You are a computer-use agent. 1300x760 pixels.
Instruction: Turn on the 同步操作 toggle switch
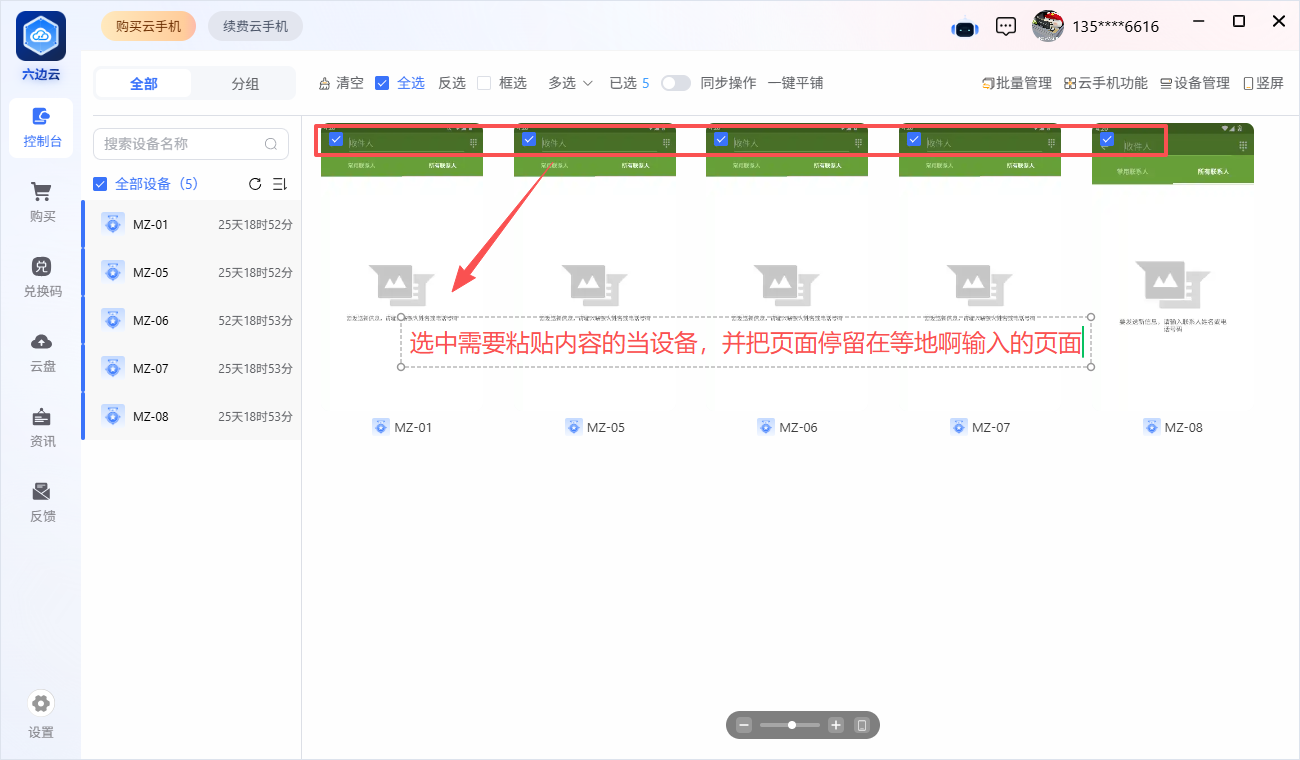point(676,83)
